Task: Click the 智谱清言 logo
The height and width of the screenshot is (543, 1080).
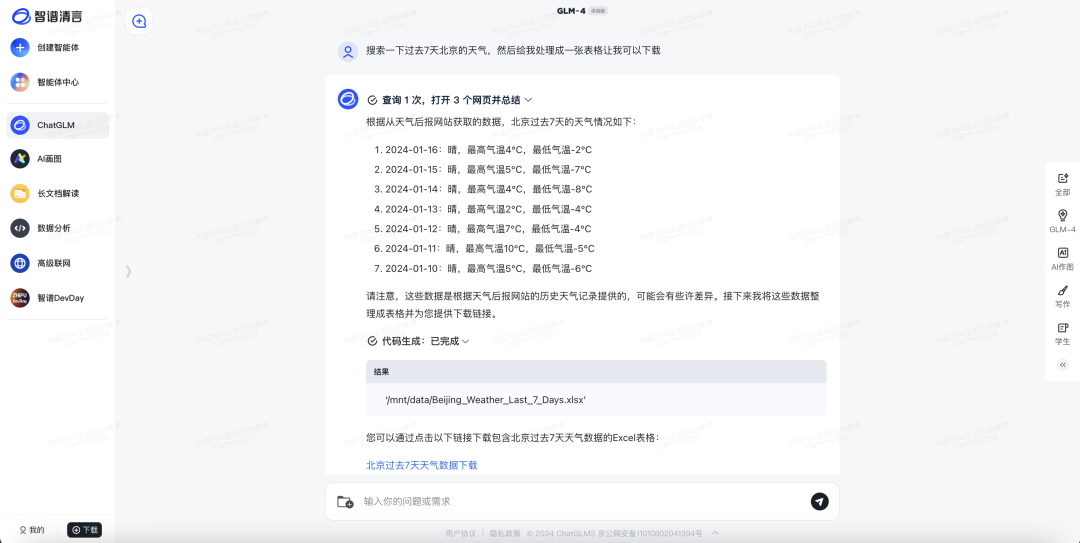Action: pyautogui.click(x=48, y=16)
